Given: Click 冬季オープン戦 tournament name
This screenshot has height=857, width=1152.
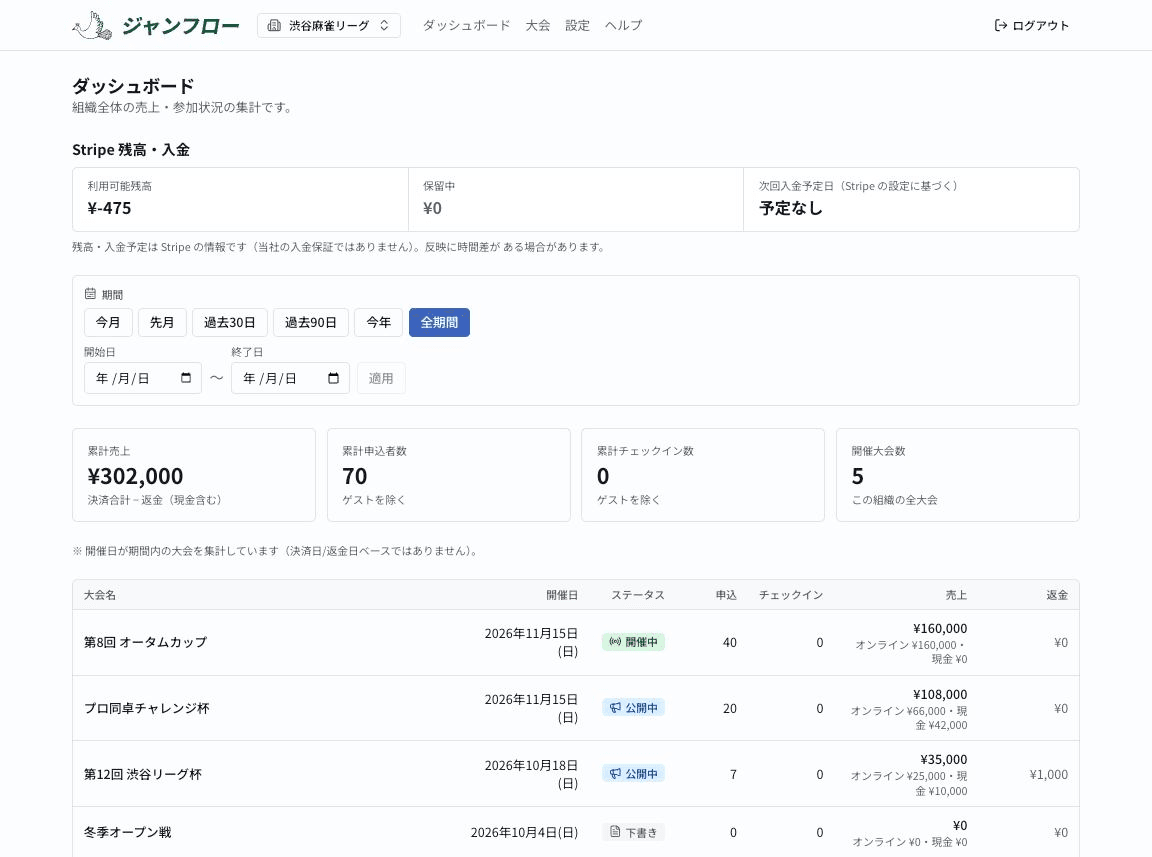Looking at the screenshot, I should tap(128, 832).
